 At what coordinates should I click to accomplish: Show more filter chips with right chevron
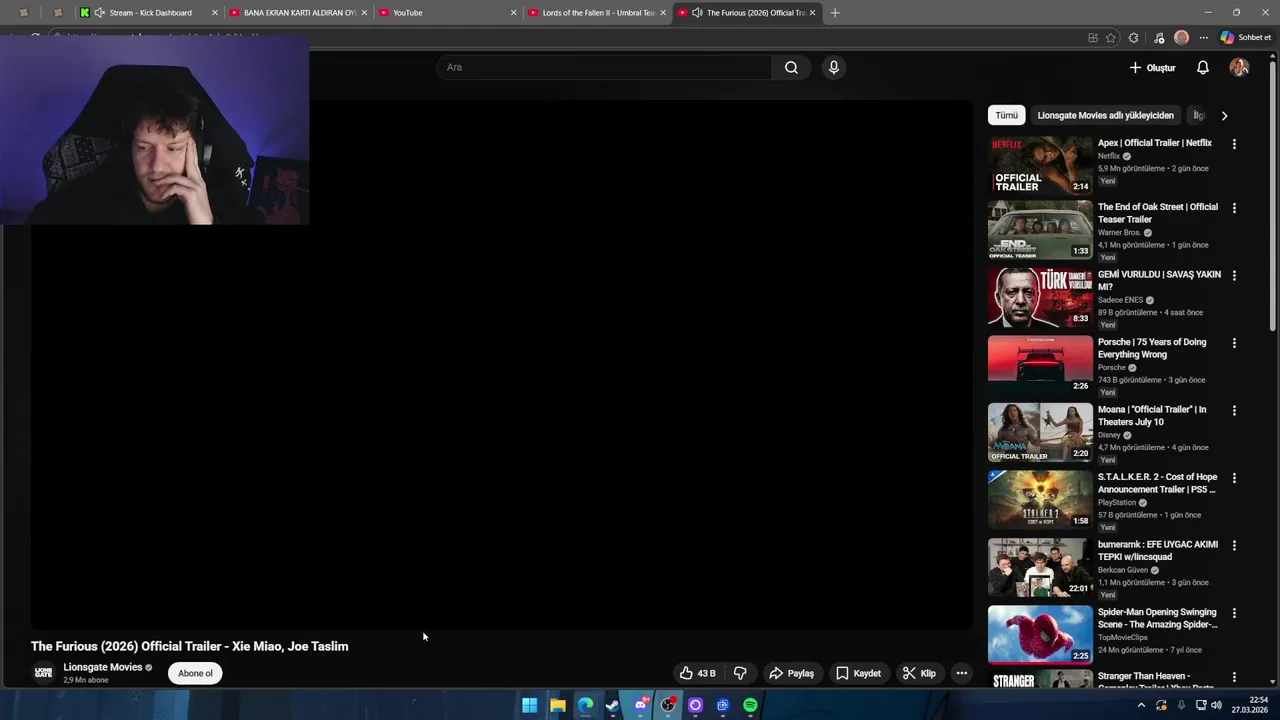[x=1224, y=115]
